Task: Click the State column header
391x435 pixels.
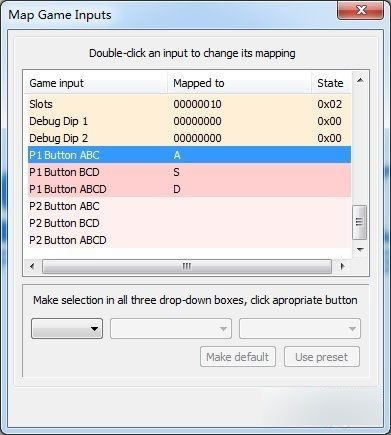Action: pyautogui.click(x=331, y=83)
